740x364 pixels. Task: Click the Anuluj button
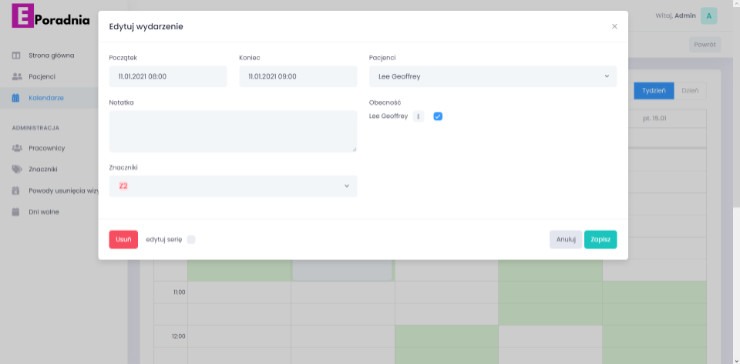point(566,239)
